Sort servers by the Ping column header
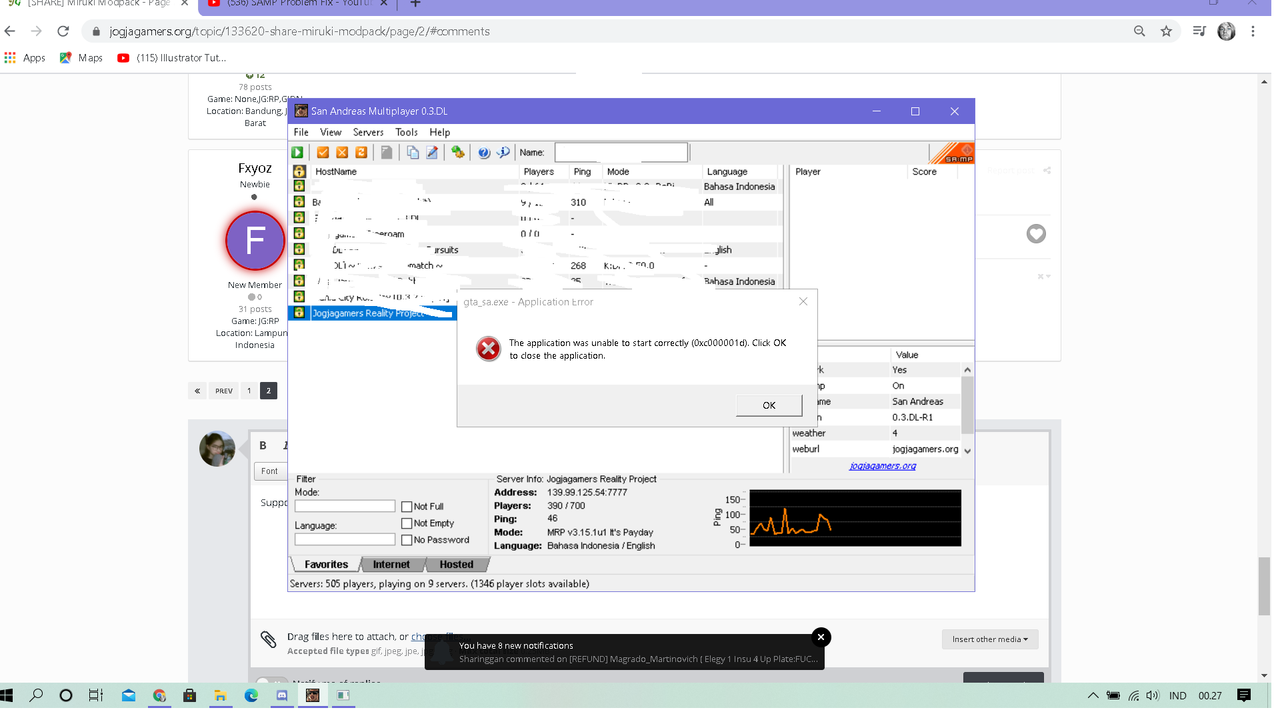 (x=582, y=172)
